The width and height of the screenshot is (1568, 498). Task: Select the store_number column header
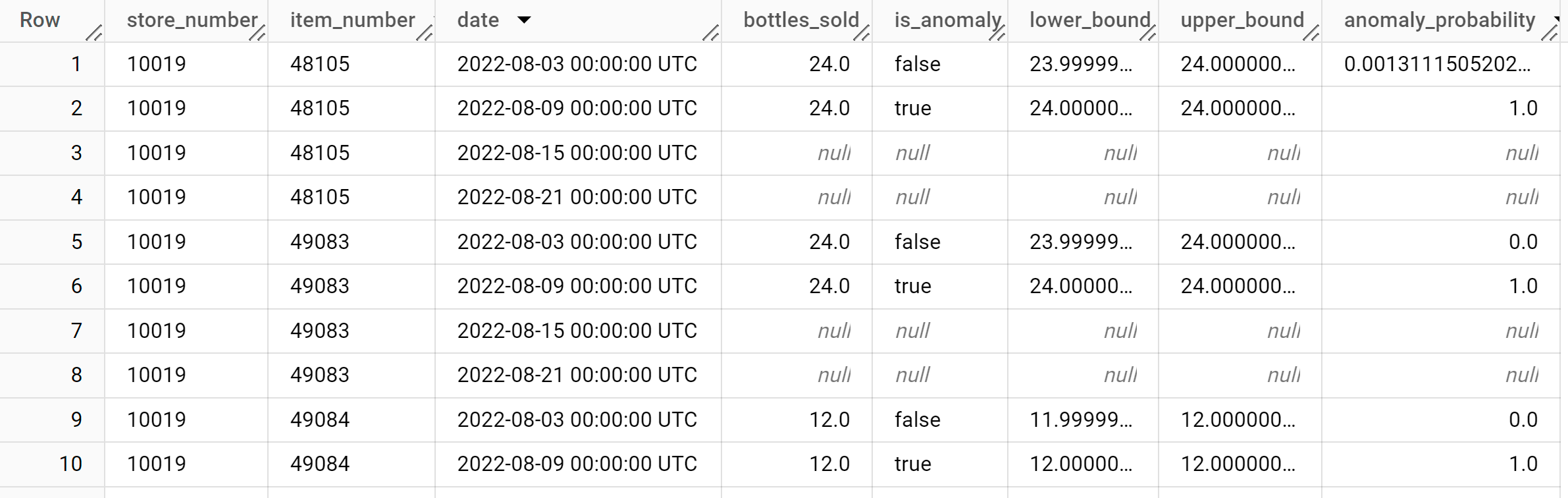coord(194,20)
